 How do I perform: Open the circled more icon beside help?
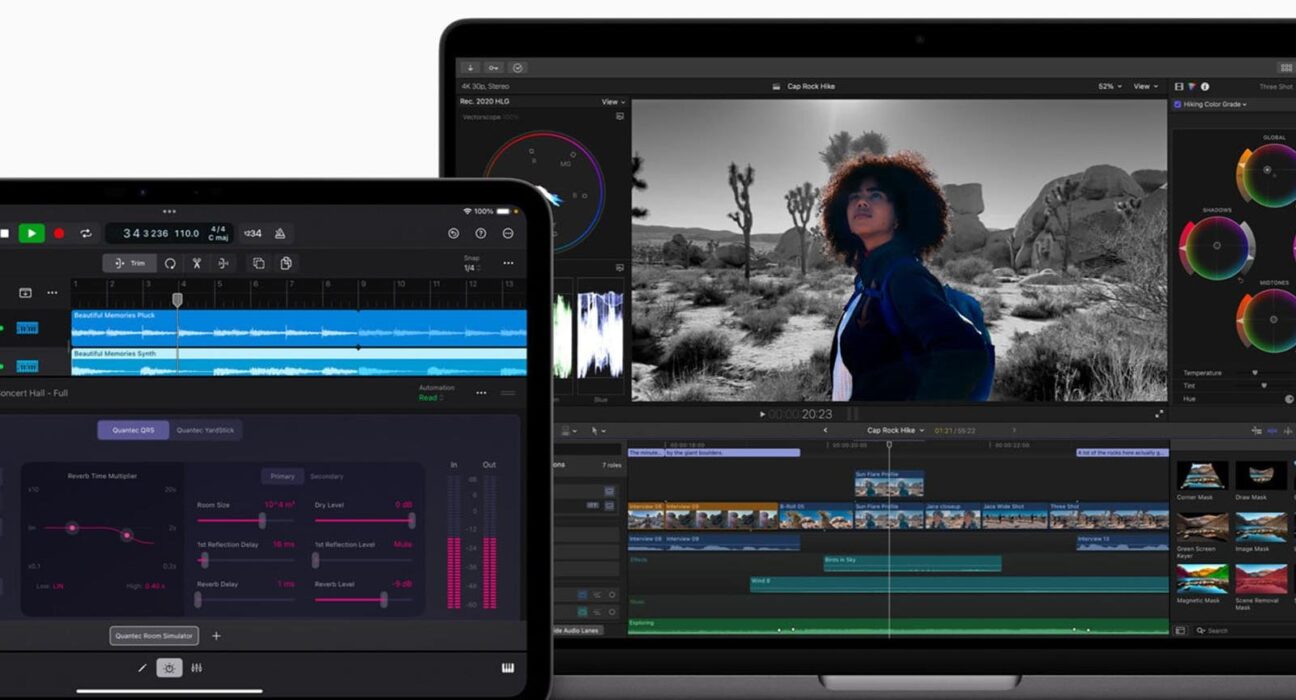pos(508,233)
